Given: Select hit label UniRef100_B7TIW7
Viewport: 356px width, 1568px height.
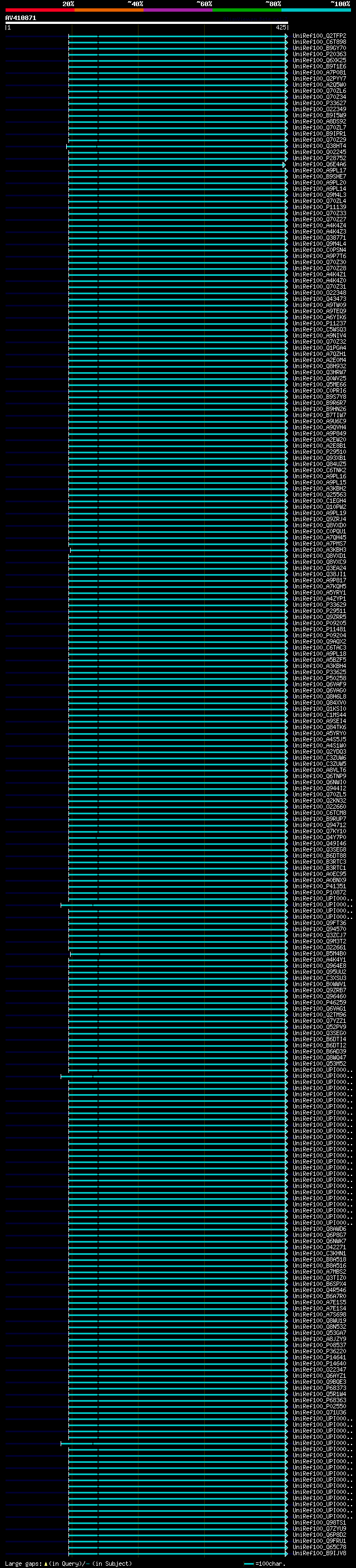Looking at the screenshot, I should 319,415.
